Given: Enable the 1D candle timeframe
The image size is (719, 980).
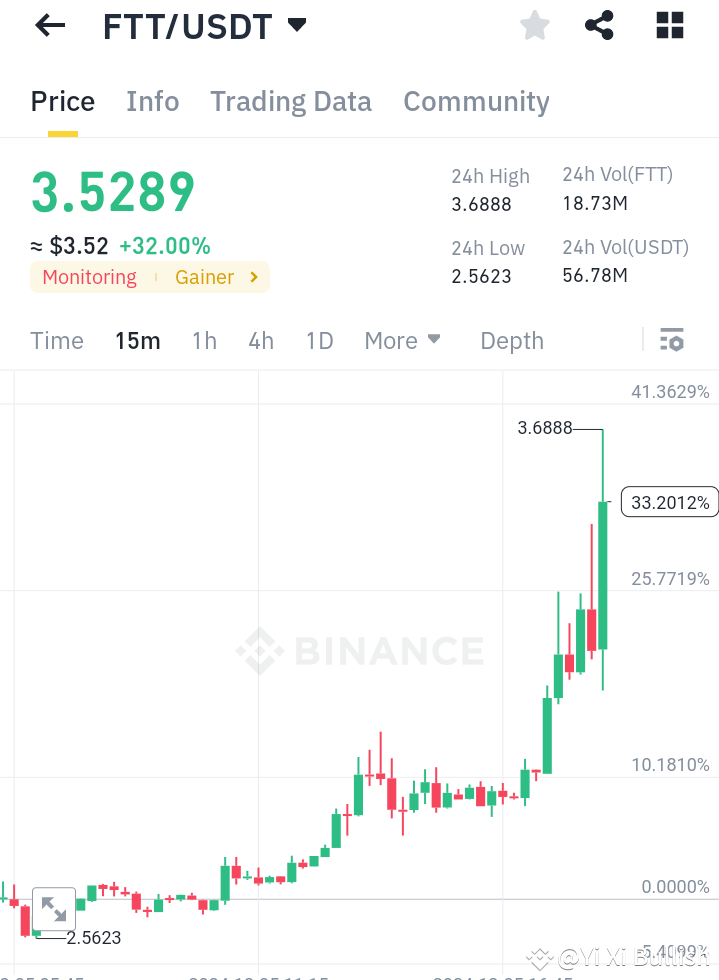Looking at the screenshot, I should pyautogui.click(x=319, y=340).
